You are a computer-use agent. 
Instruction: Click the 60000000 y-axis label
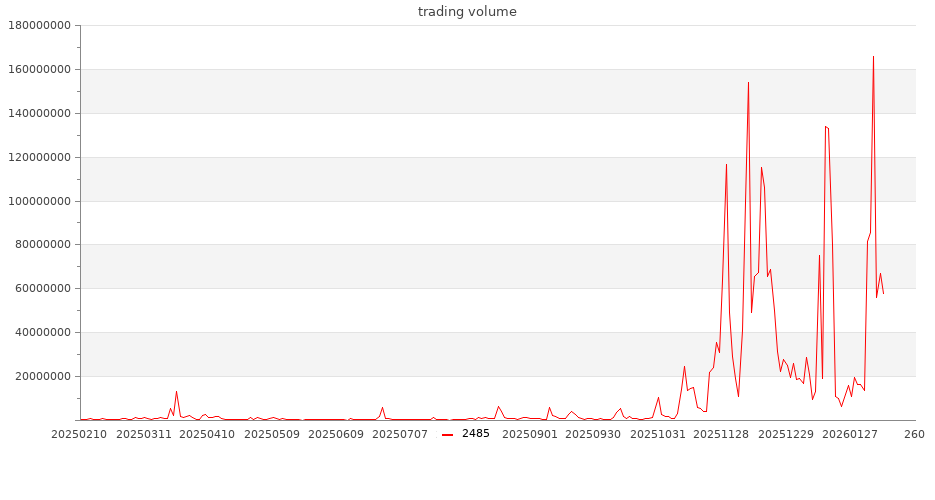pos(45,289)
